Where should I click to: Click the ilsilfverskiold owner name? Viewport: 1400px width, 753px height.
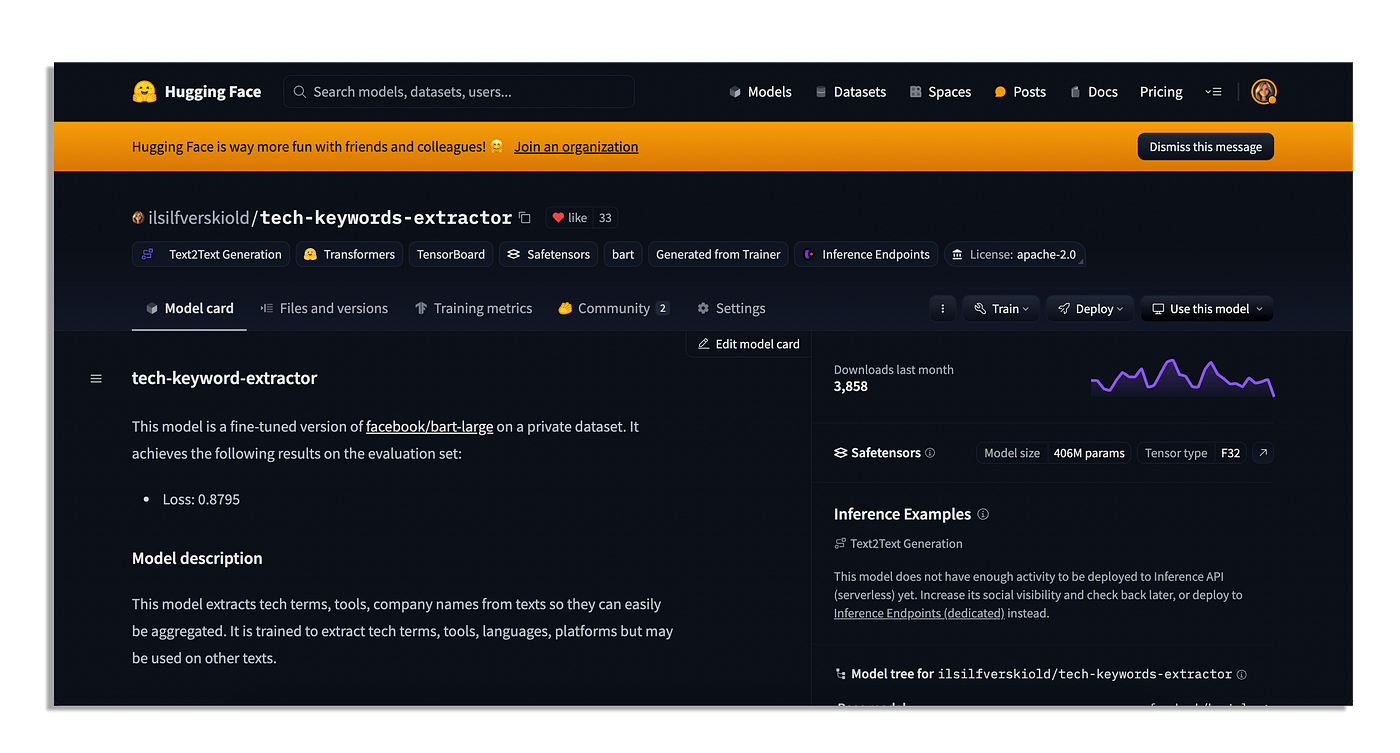pyautogui.click(x=199, y=218)
